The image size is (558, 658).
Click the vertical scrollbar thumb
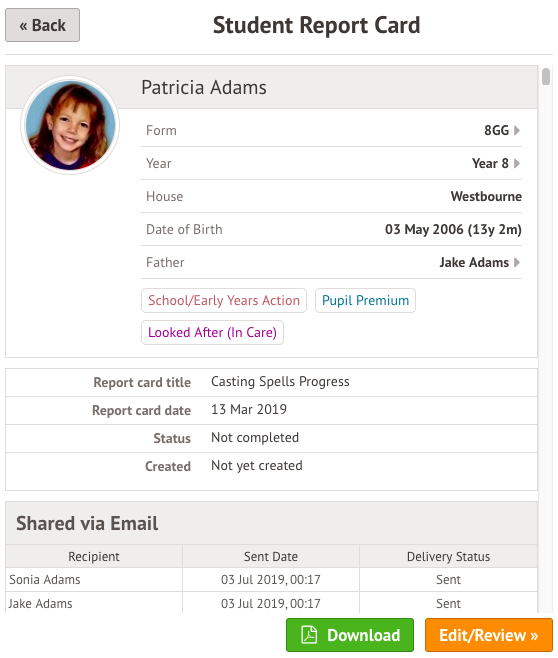(545, 77)
